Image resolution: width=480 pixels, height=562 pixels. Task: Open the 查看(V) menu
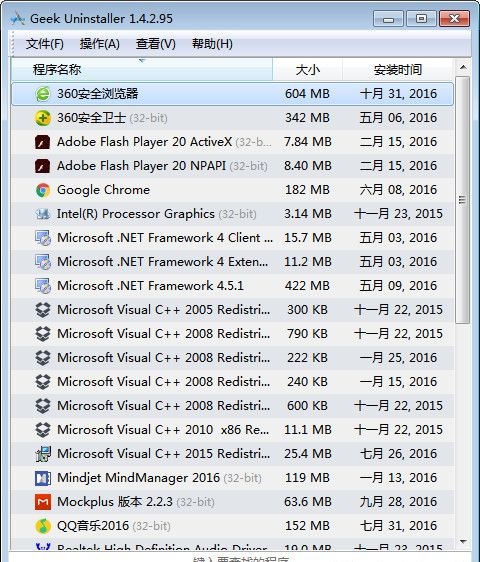(x=156, y=44)
